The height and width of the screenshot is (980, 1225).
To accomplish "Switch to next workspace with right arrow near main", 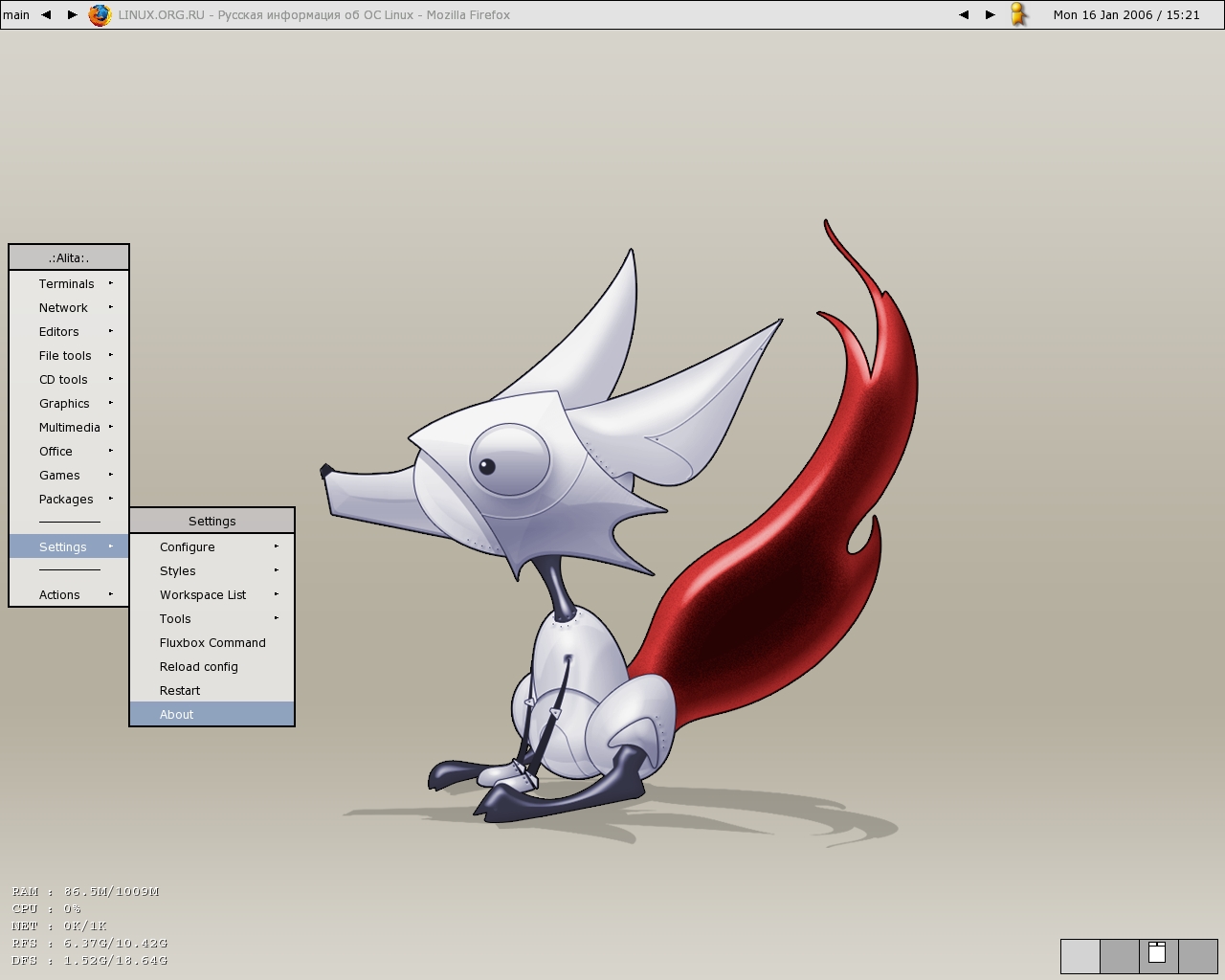I will (x=72, y=14).
